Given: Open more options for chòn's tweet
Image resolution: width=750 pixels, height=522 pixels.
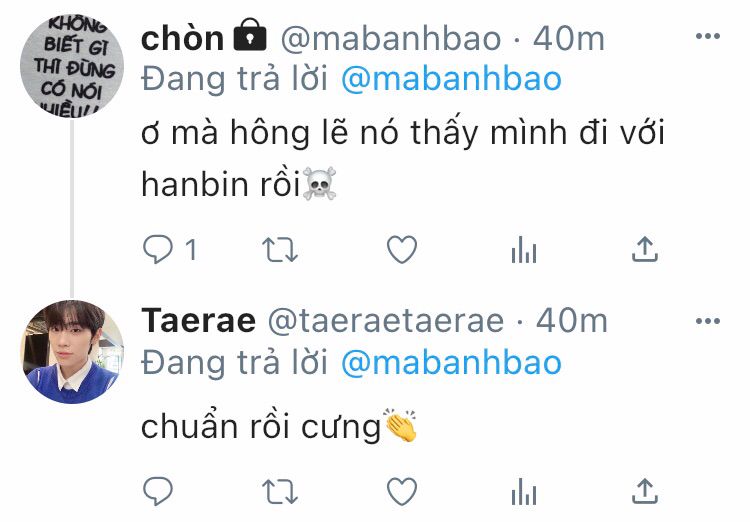Looking at the screenshot, I should 708,36.
